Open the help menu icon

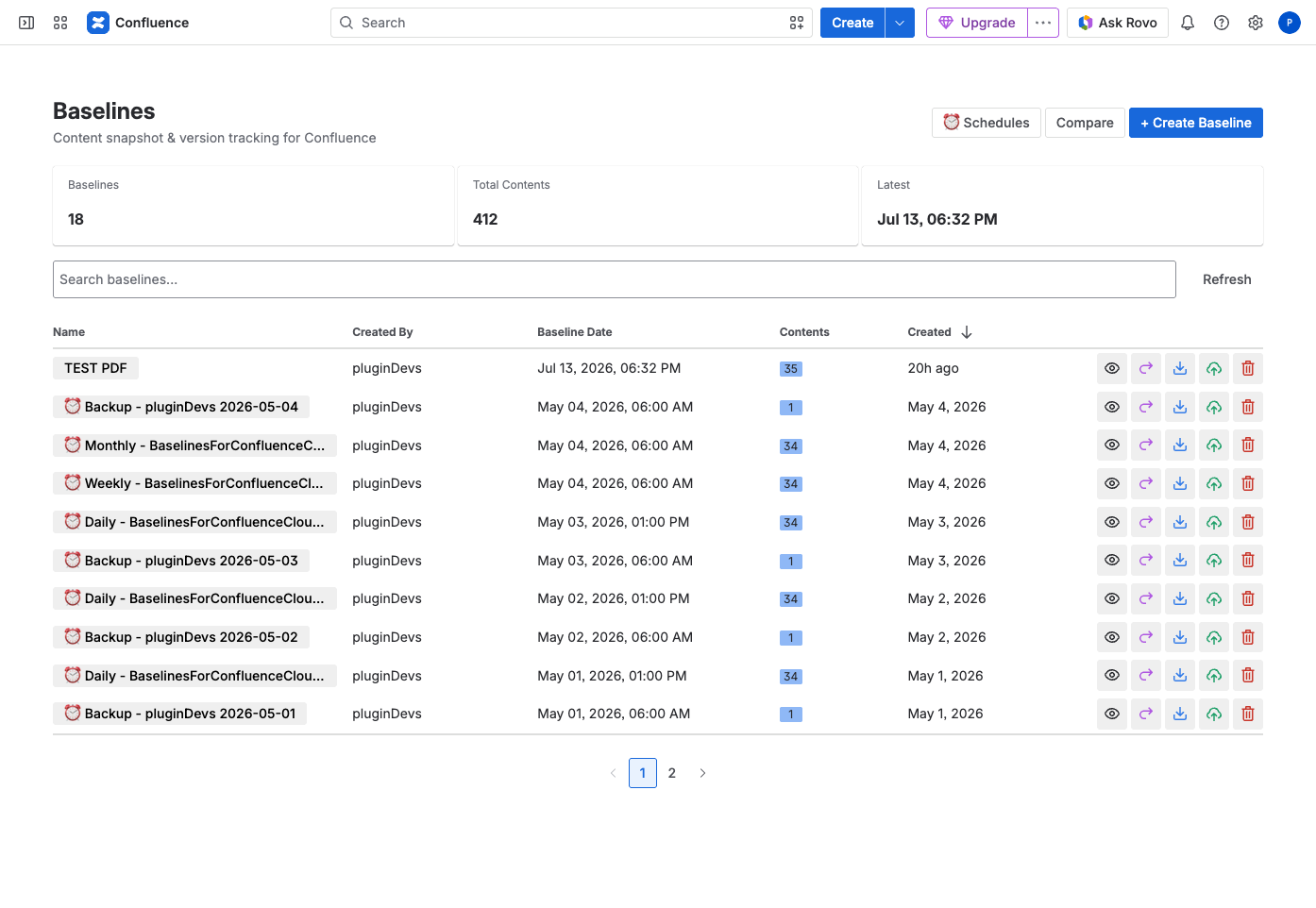[1222, 23]
